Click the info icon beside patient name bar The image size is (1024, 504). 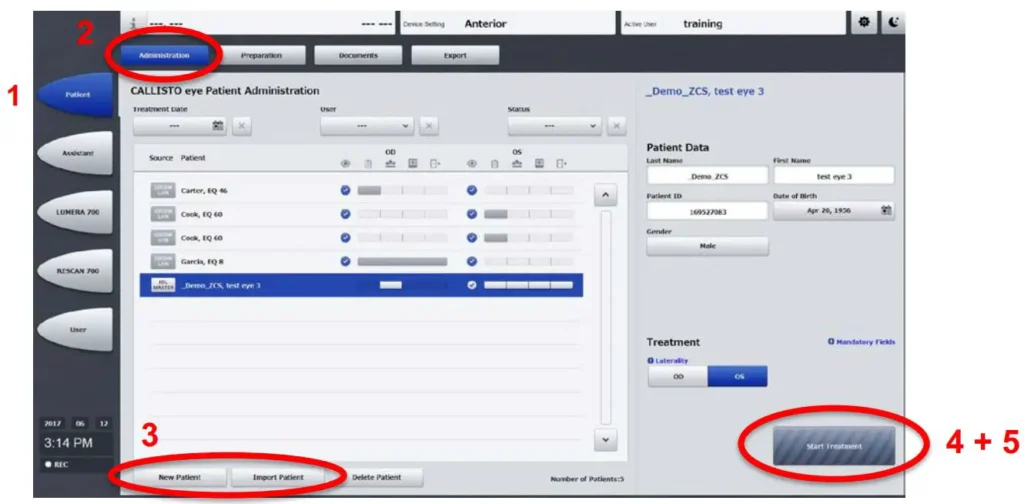point(133,23)
